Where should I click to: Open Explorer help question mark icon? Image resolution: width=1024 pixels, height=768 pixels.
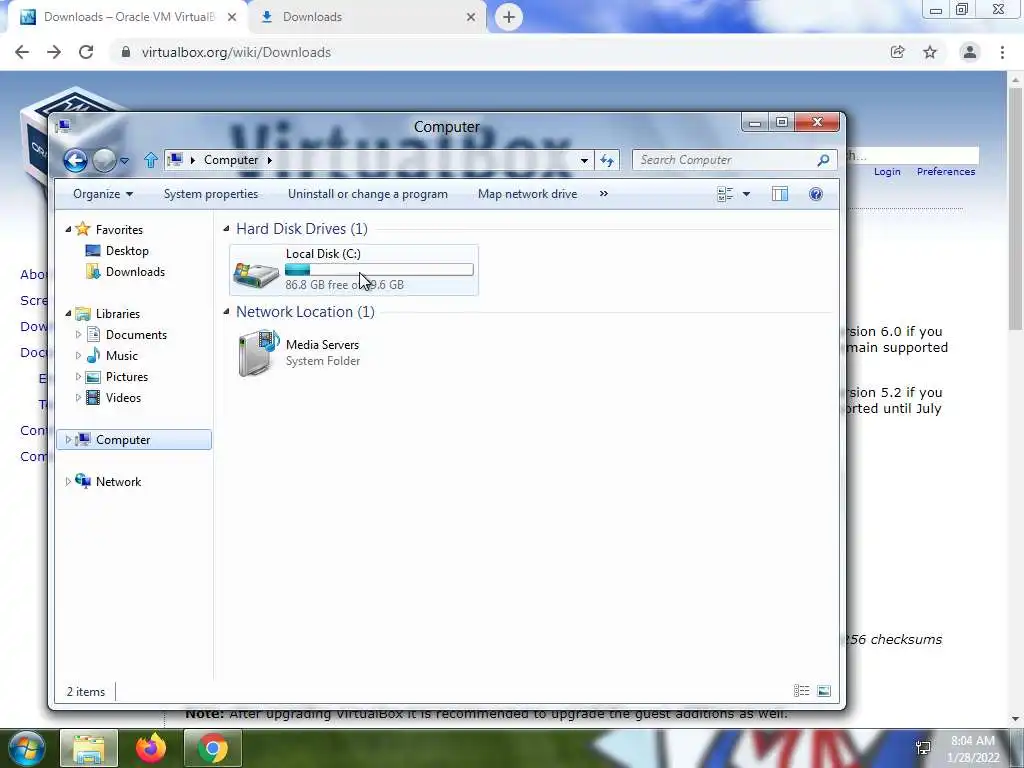tap(816, 194)
